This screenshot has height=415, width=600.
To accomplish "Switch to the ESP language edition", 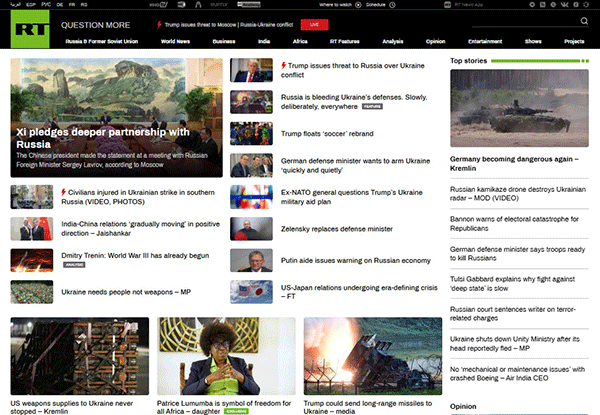I will [31, 5].
